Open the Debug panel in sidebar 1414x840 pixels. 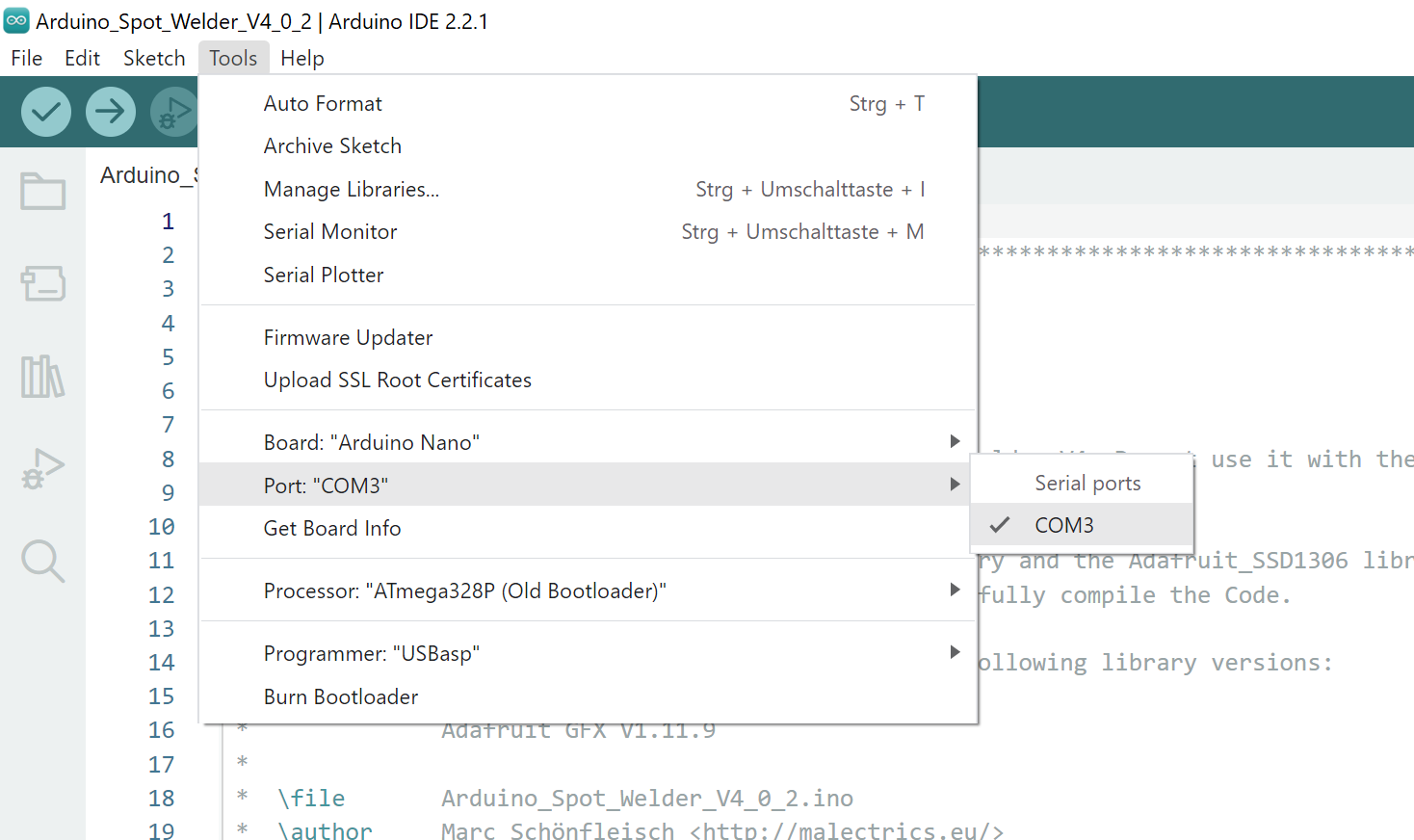coord(43,468)
